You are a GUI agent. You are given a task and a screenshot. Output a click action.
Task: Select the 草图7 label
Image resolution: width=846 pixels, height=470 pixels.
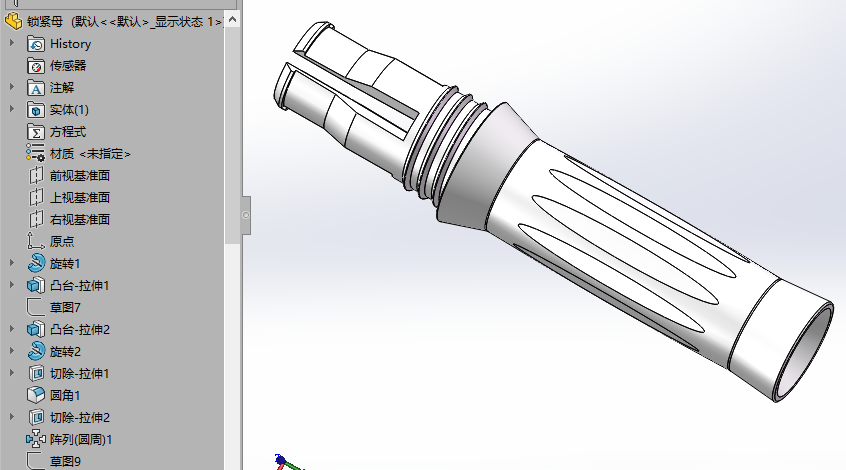[65, 308]
